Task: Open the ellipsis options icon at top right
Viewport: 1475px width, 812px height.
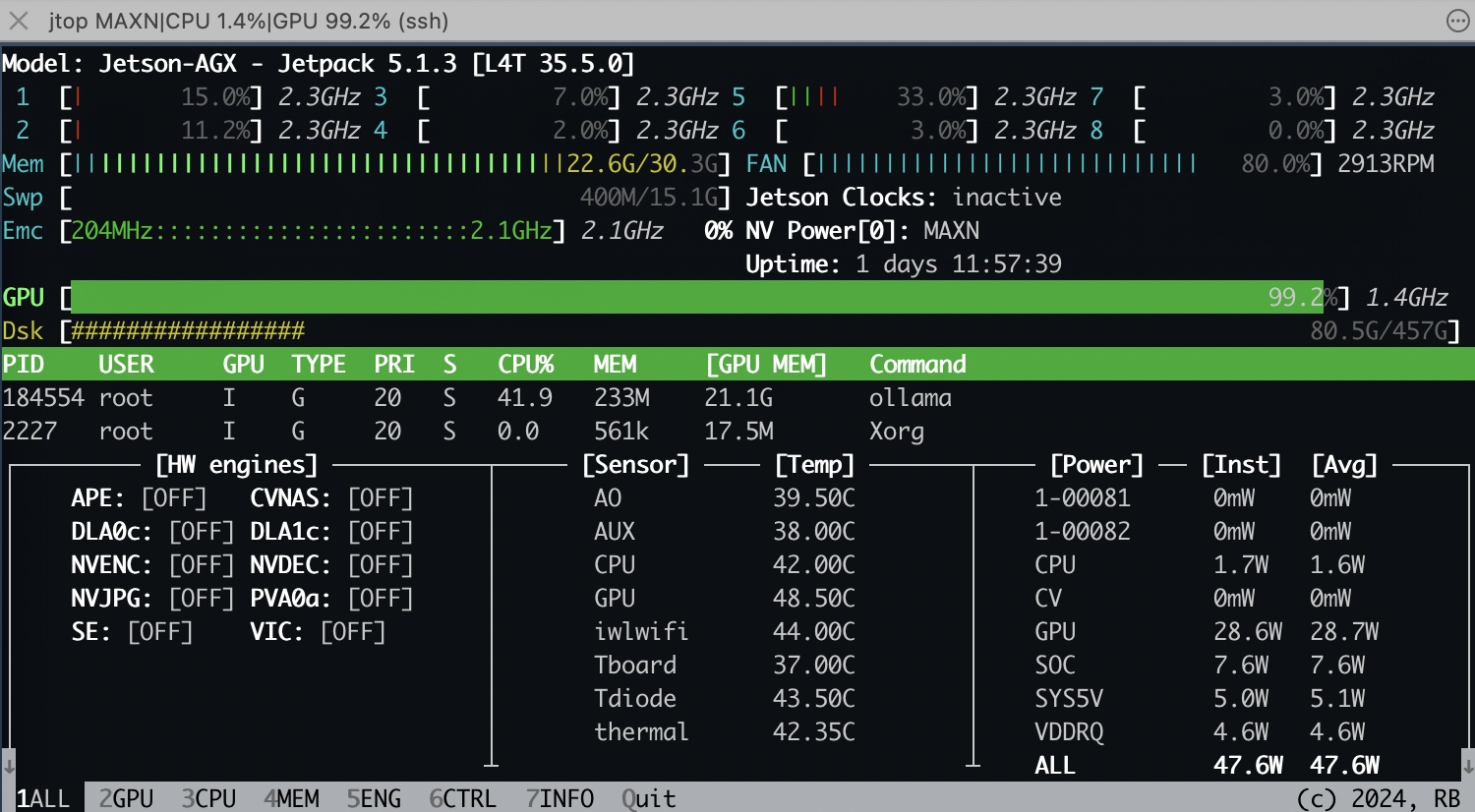Action: [1457, 21]
